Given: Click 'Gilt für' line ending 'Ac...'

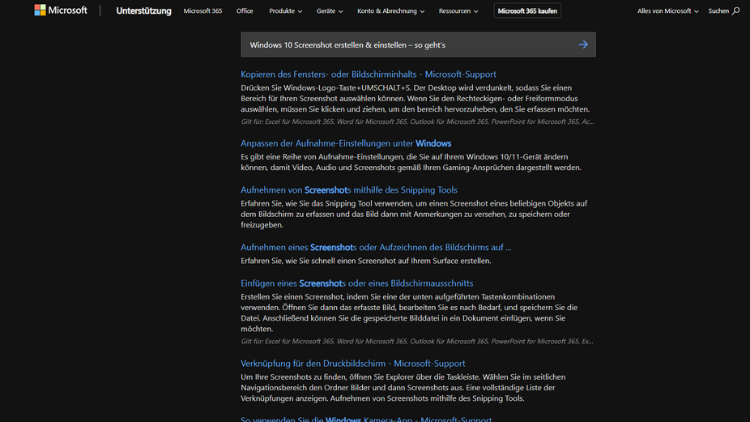Looking at the screenshot, I should click(417, 122).
